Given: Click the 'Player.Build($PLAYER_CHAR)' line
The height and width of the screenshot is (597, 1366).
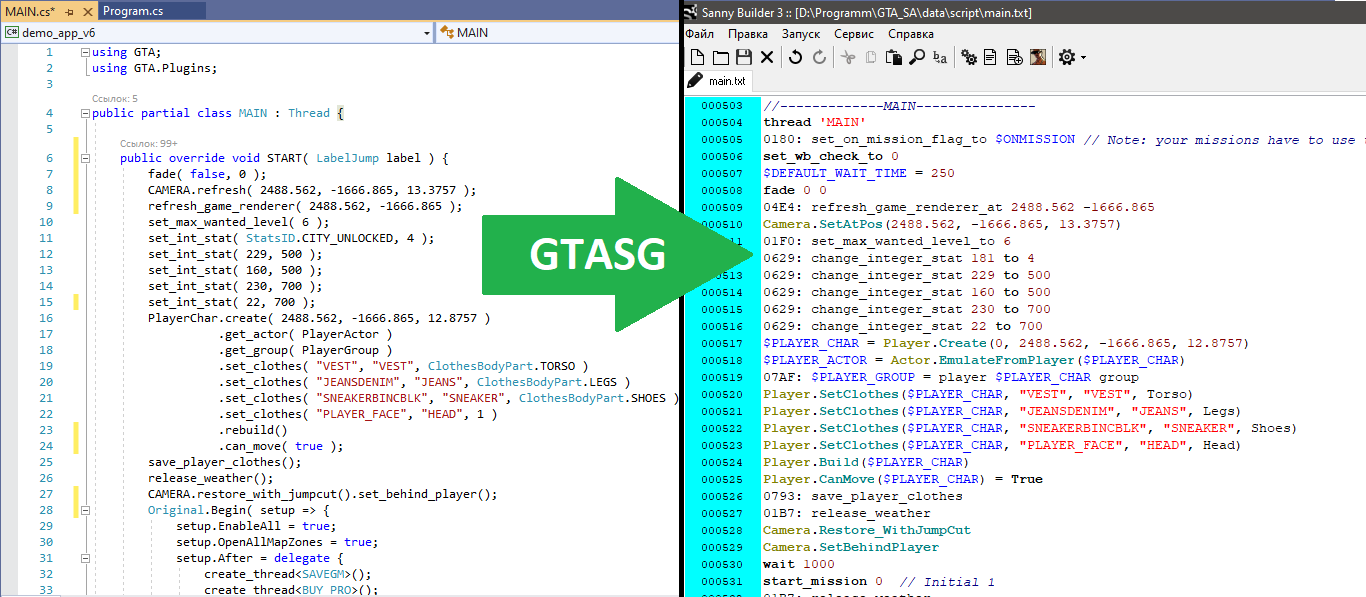Looking at the screenshot, I should (x=866, y=463).
